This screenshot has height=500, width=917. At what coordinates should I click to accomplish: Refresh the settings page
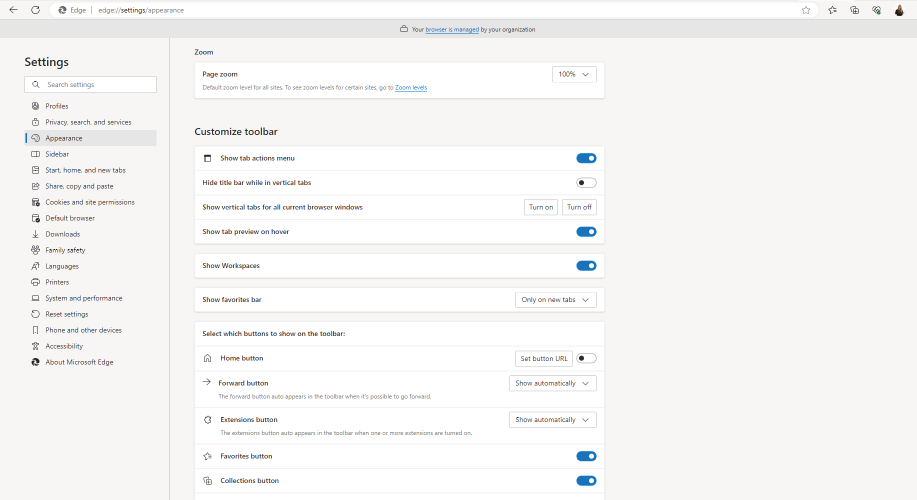(x=36, y=10)
